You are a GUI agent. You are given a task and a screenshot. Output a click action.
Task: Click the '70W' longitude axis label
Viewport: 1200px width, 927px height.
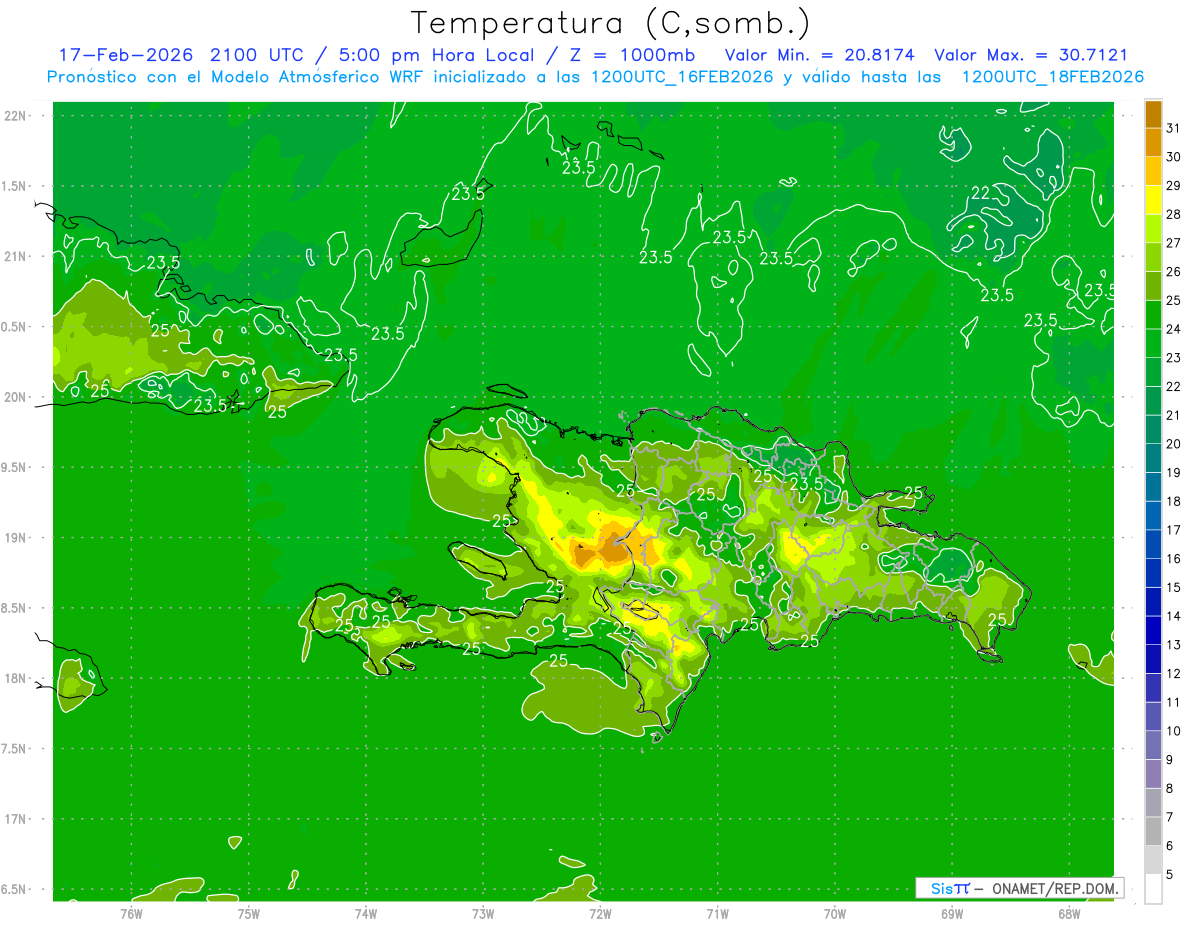(835, 913)
